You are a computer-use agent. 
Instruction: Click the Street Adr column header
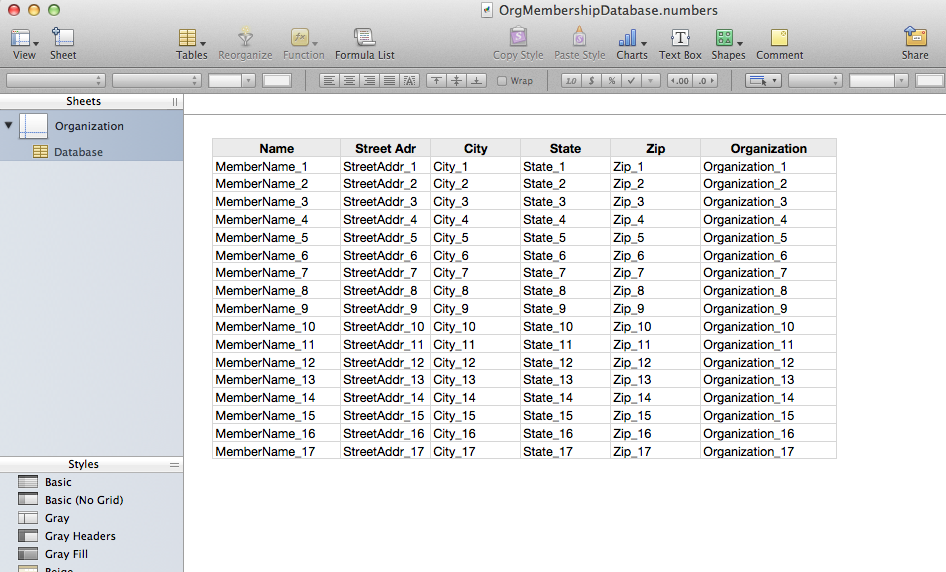pos(386,148)
